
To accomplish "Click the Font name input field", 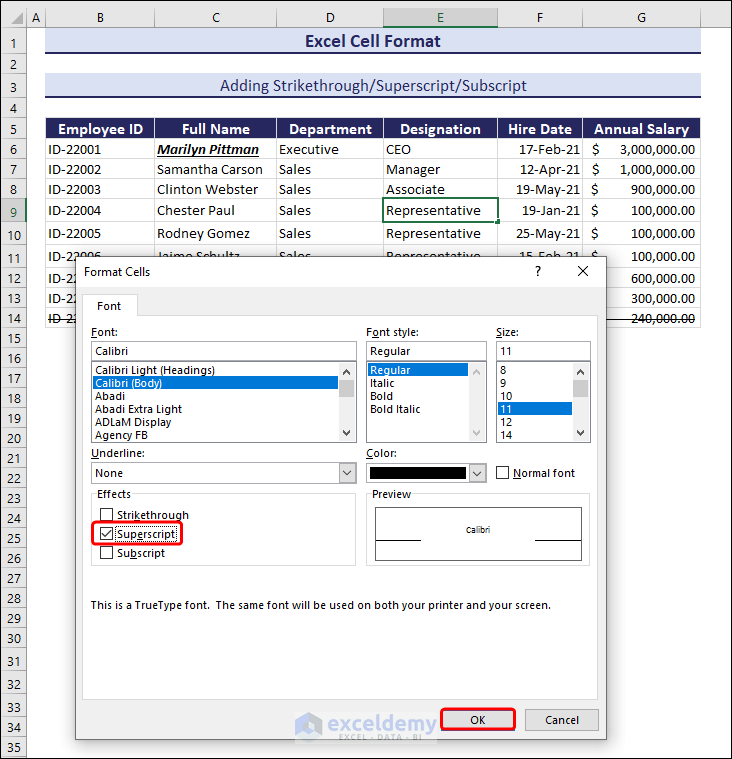I will [224, 351].
